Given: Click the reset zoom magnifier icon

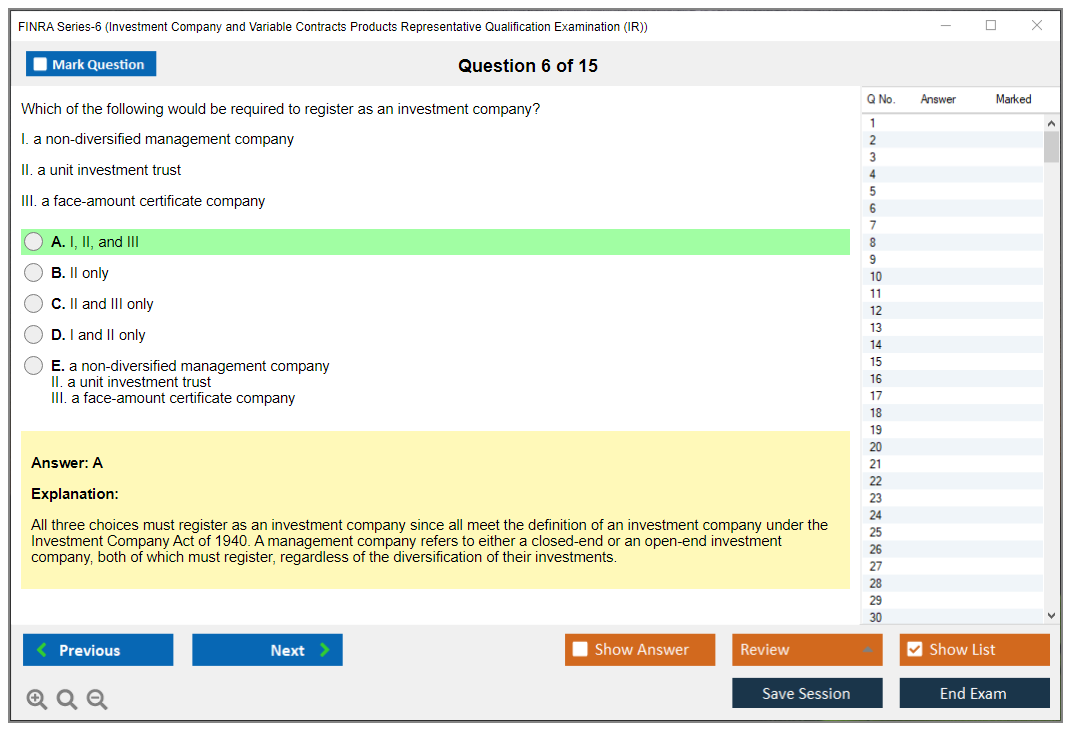Looking at the screenshot, I should coord(67,700).
